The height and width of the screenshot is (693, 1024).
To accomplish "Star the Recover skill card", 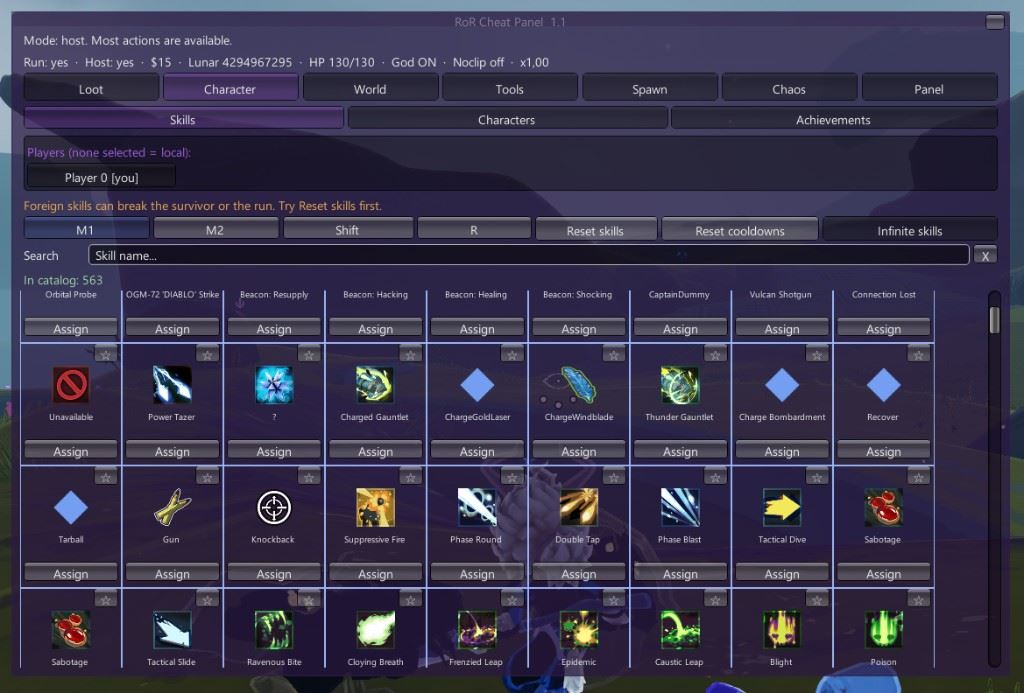I will coord(918,355).
